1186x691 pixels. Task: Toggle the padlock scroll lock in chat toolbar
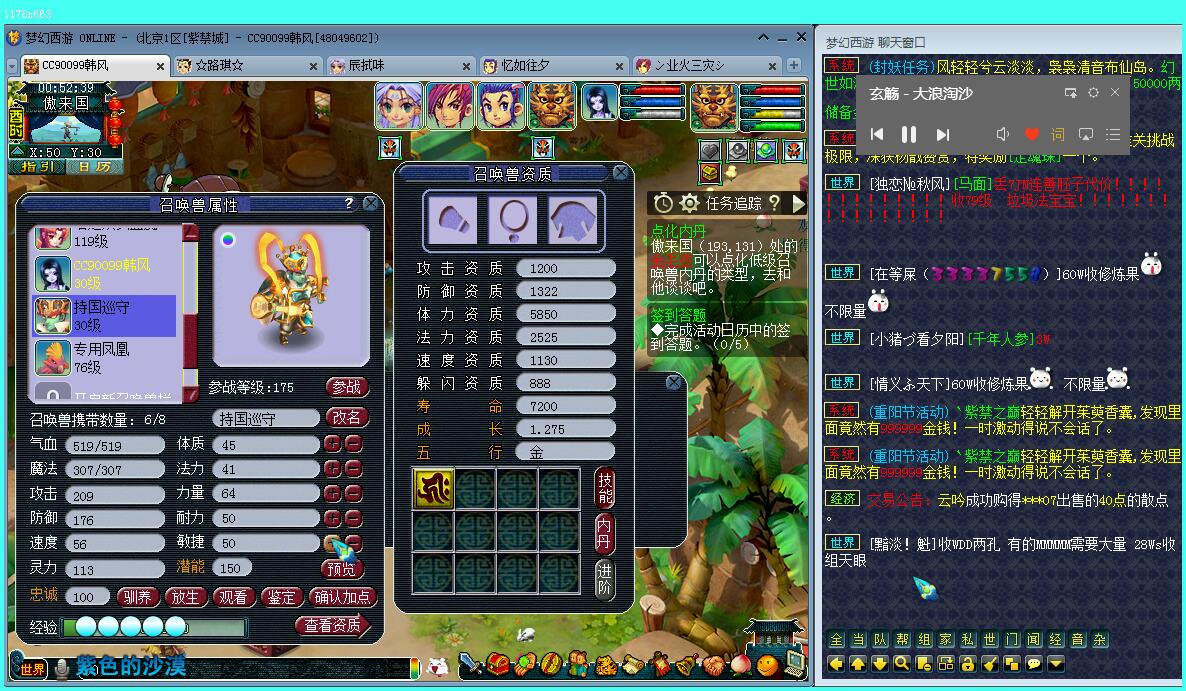coord(967,664)
